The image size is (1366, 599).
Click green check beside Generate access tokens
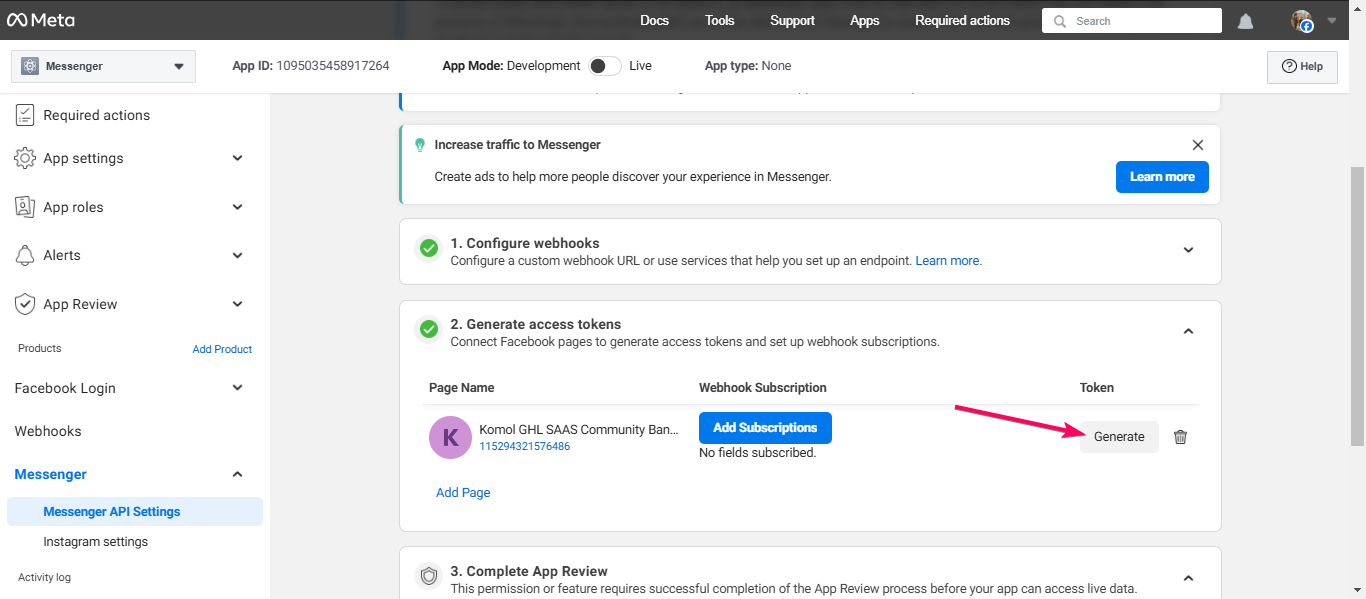point(429,329)
